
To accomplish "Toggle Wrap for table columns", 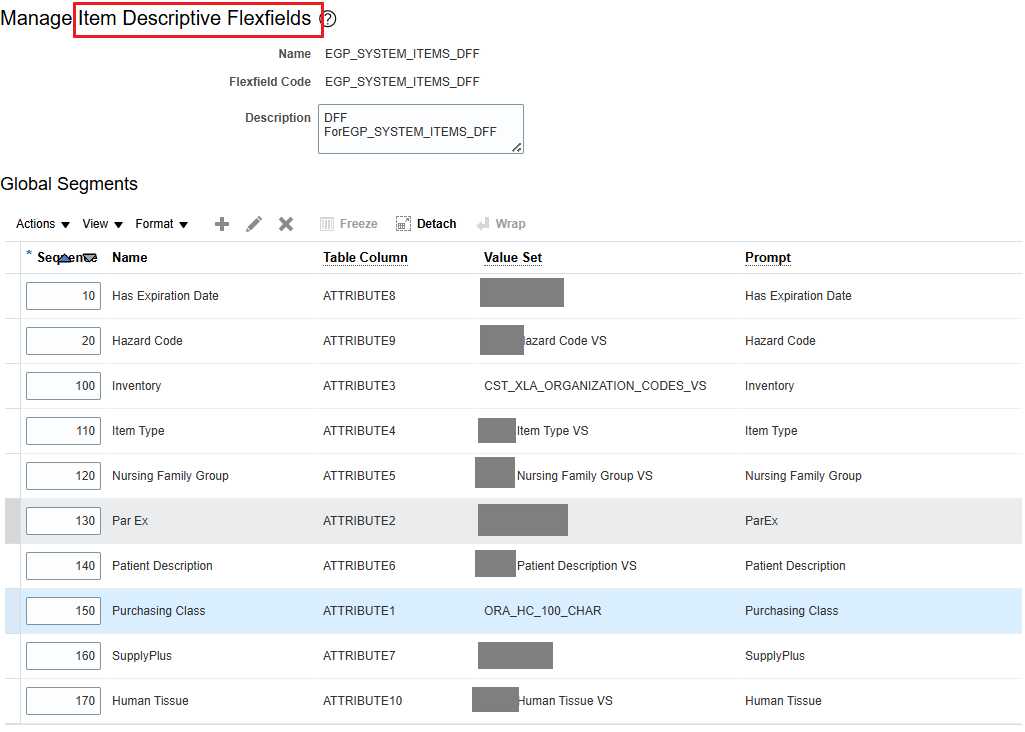I will pos(501,224).
